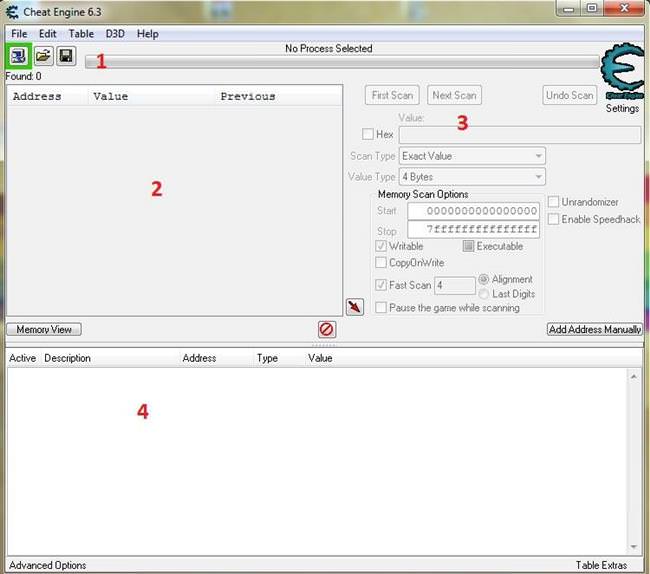Open the process list icon
650x574 pixels.
point(18,56)
